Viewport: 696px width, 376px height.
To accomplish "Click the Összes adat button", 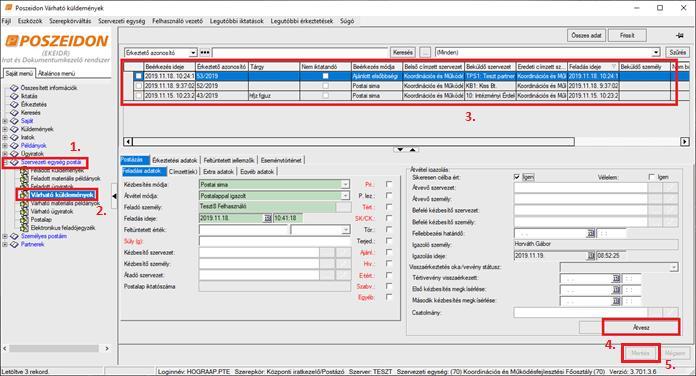I will coord(586,36).
